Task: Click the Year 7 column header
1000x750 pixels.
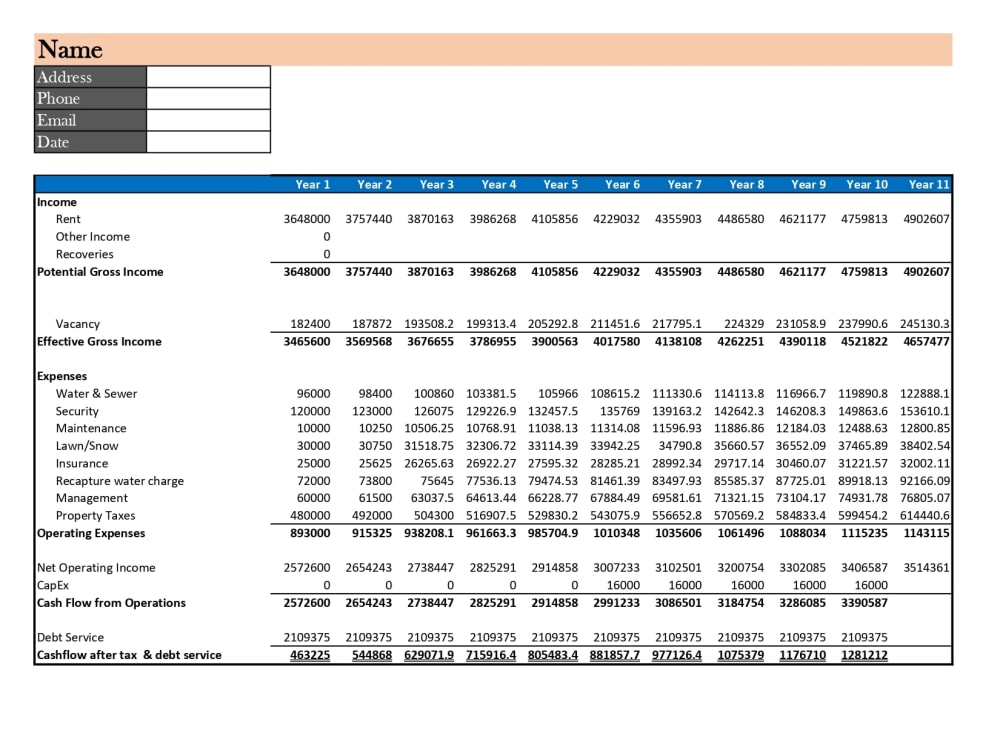Action: (x=684, y=184)
